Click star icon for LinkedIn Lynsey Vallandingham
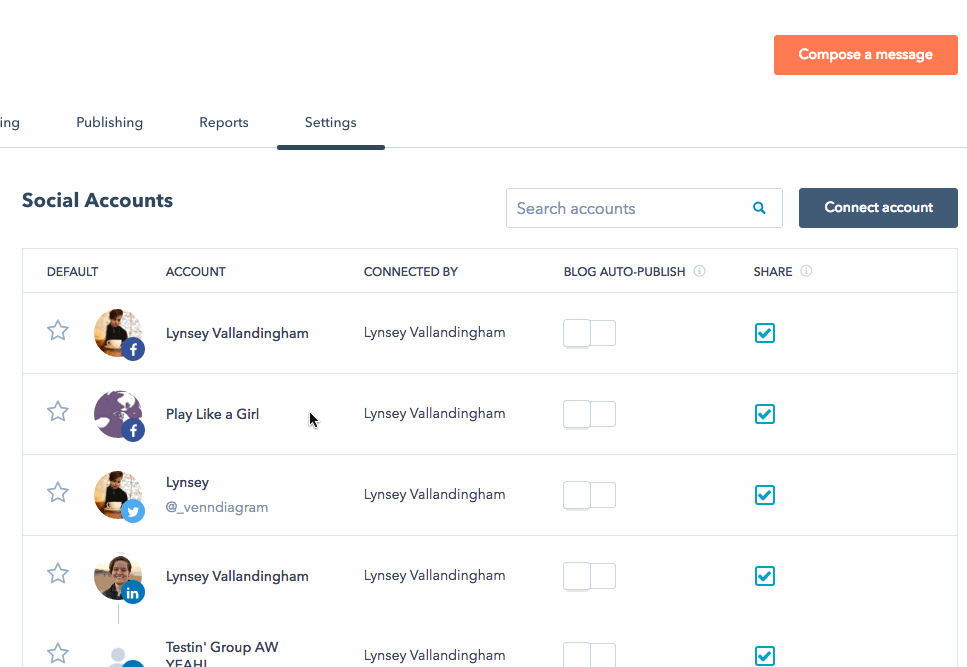This screenshot has height=667, width=967. (58, 573)
